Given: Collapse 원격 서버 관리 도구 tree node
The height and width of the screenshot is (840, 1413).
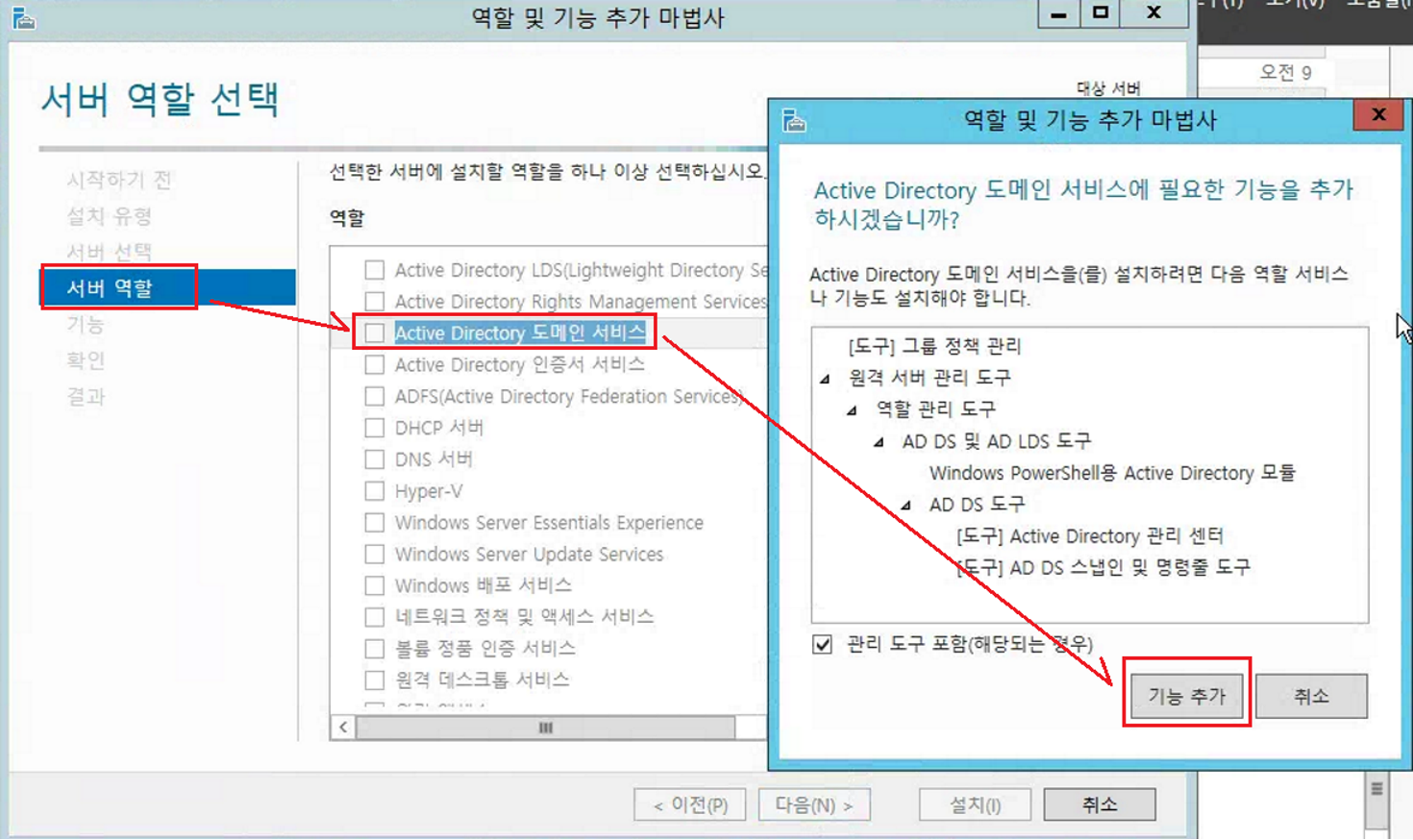Looking at the screenshot, I should 825,379.
